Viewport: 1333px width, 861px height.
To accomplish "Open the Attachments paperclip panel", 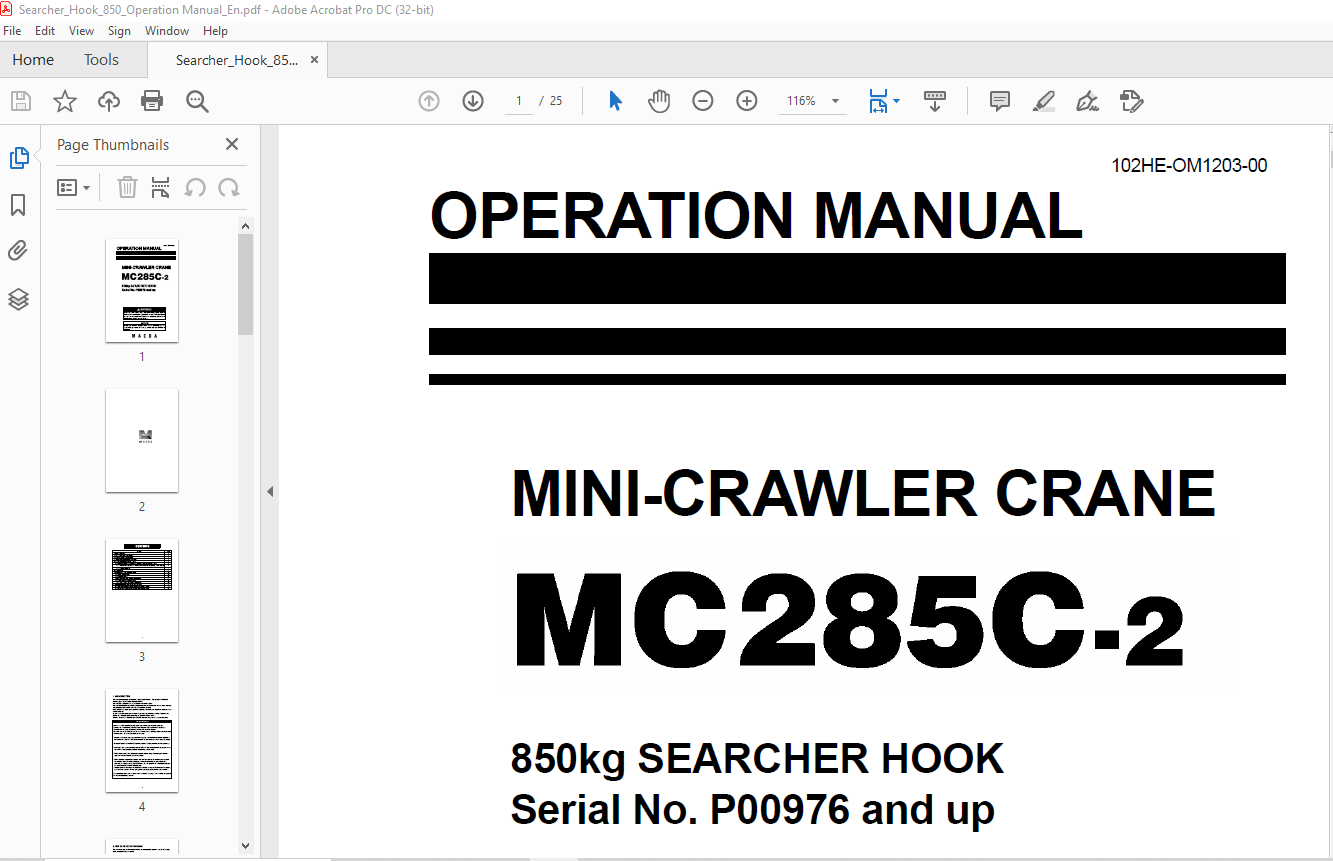I will [18, 251].
